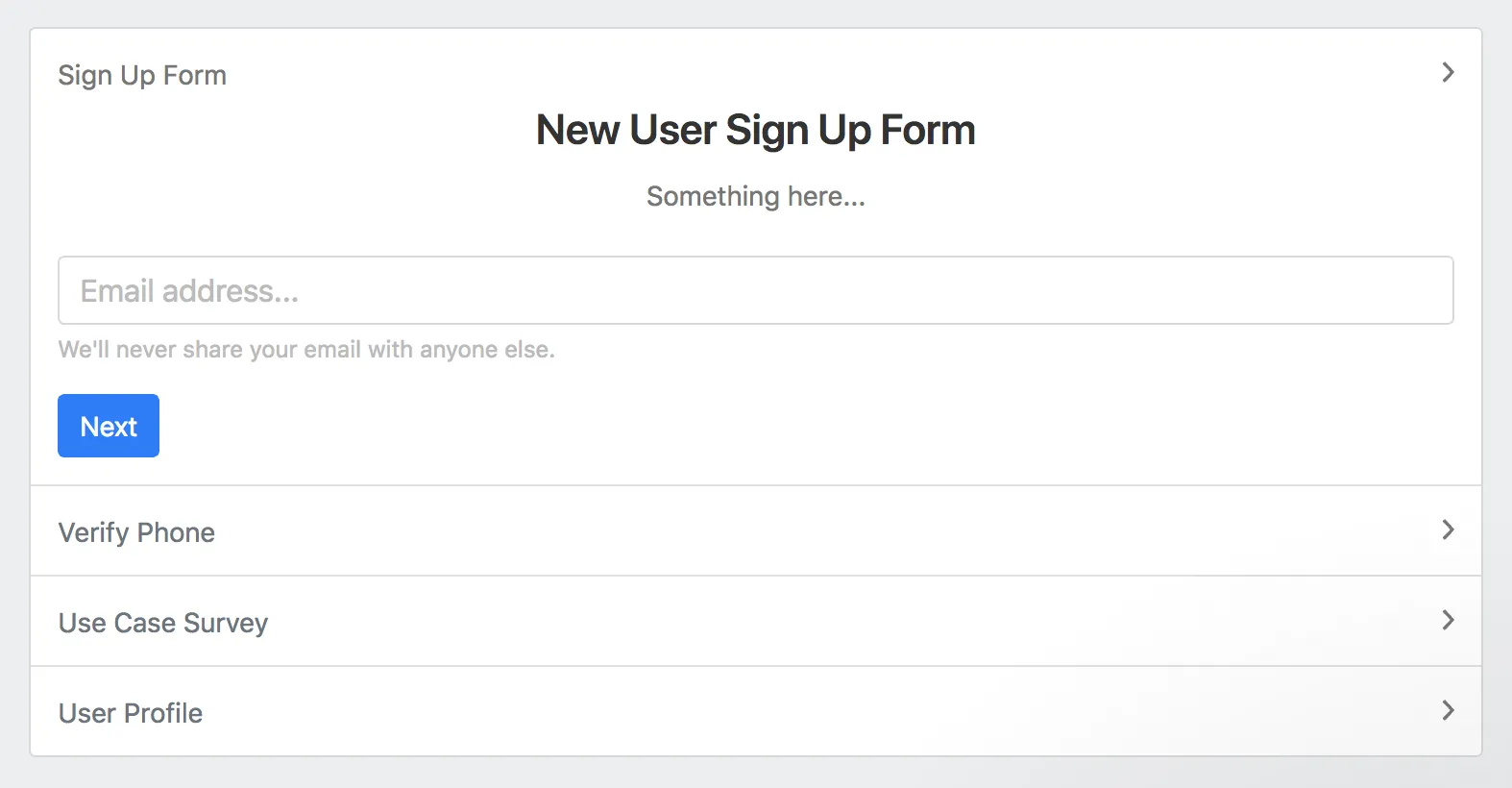The image size is (1512, 788).
Task: Click the word 'Next' on the blue button
Action: coord(109,427)
